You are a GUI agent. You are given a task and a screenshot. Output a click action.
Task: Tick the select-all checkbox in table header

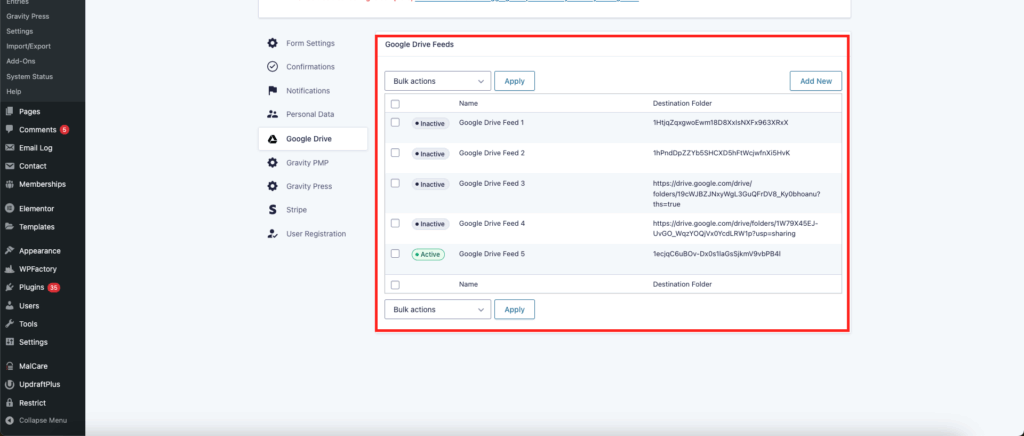pos(395,104)
